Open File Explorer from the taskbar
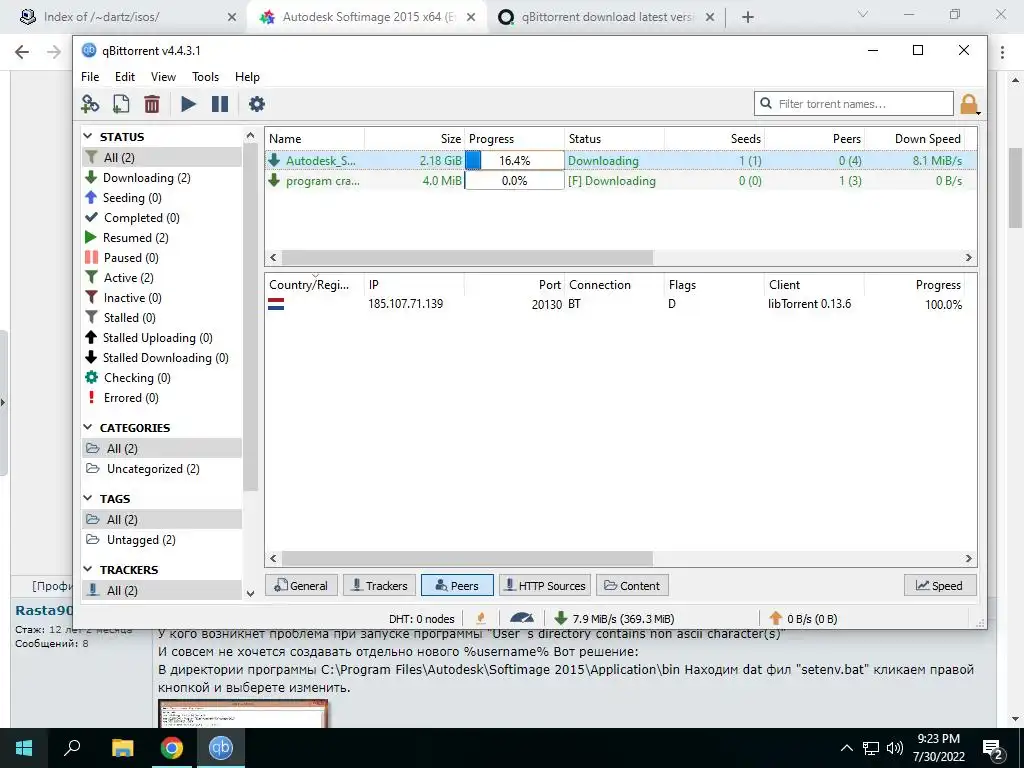 coord(122,748)
